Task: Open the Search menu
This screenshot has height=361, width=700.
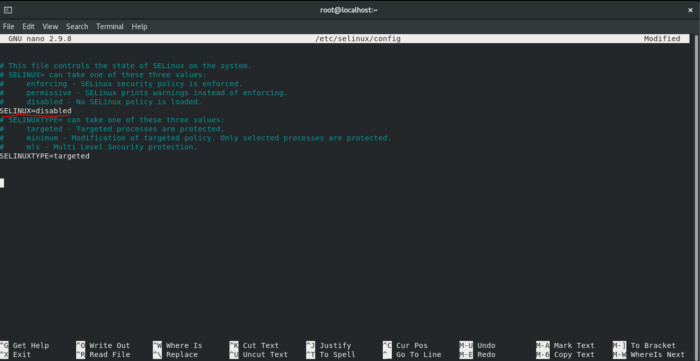Action: 77,26
